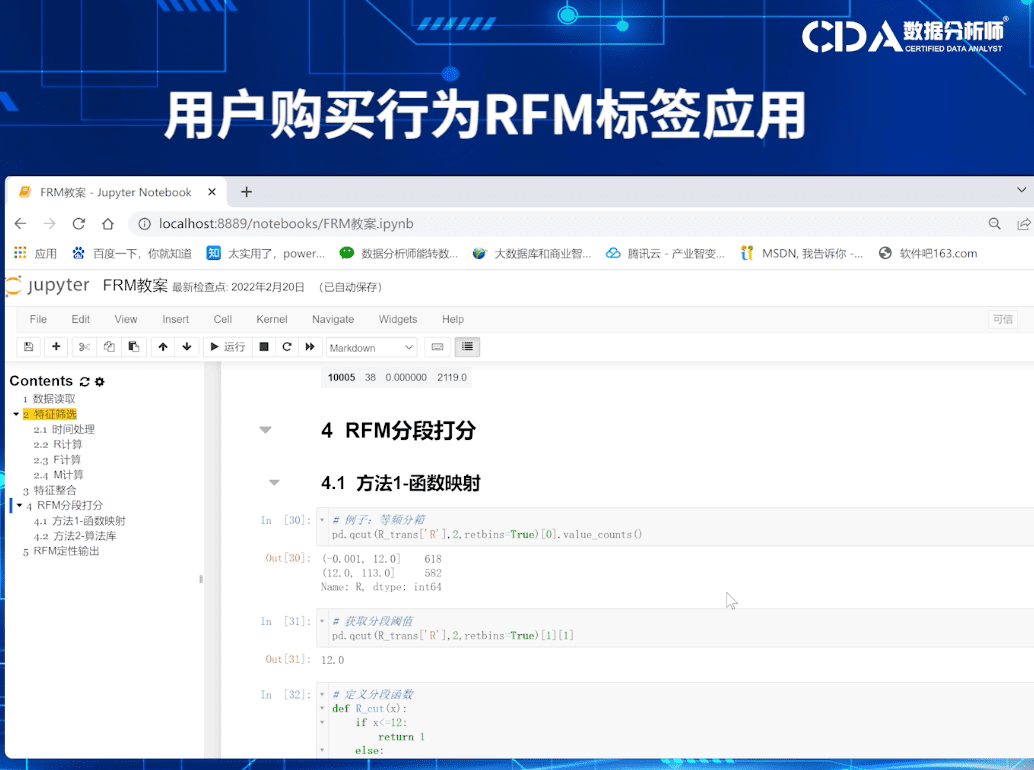Move selected cell up arrow
The image size is (1034, 770).
163,347
